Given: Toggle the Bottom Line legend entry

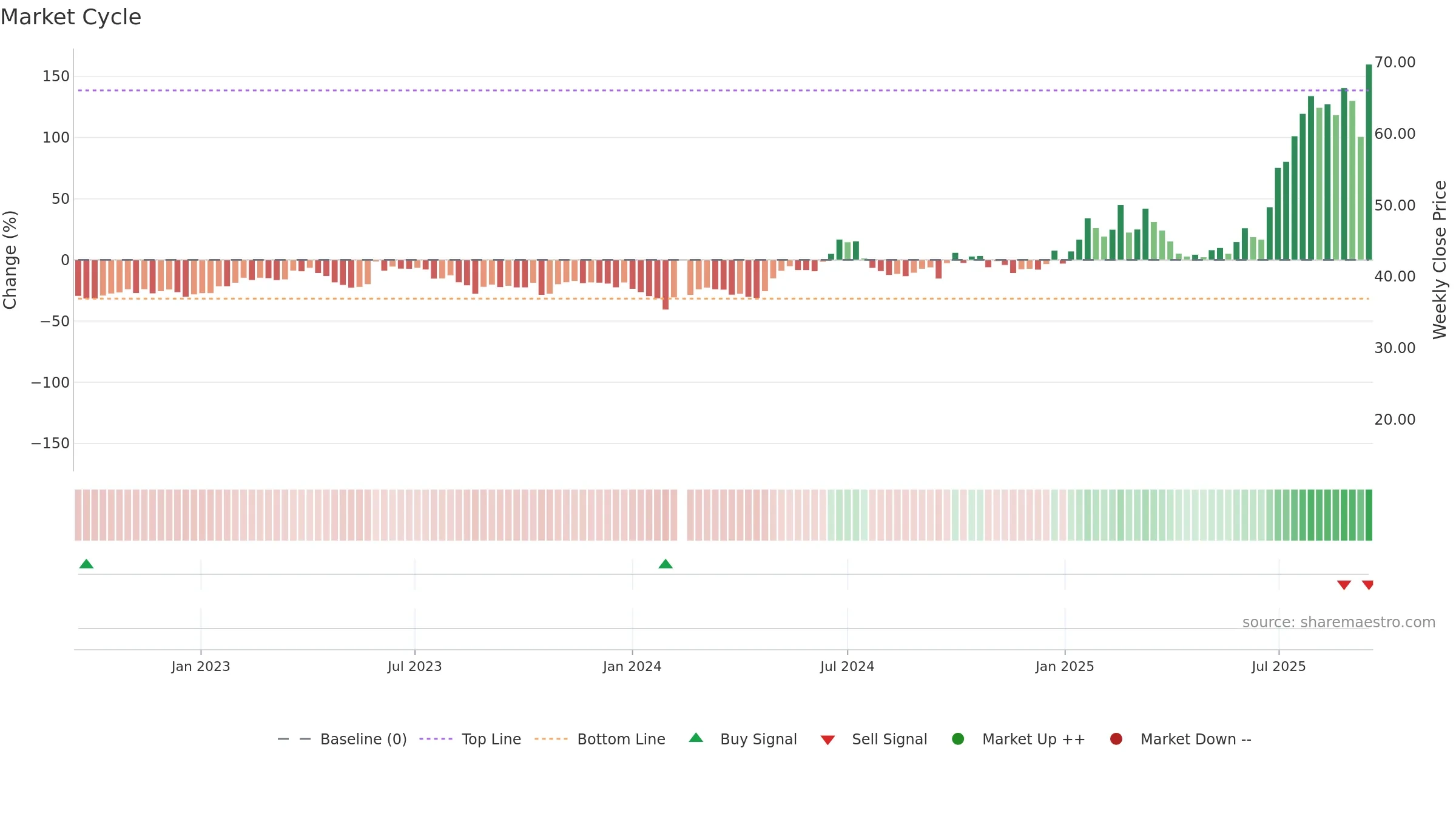Looking at the screenshot, I should pos(599,739).
